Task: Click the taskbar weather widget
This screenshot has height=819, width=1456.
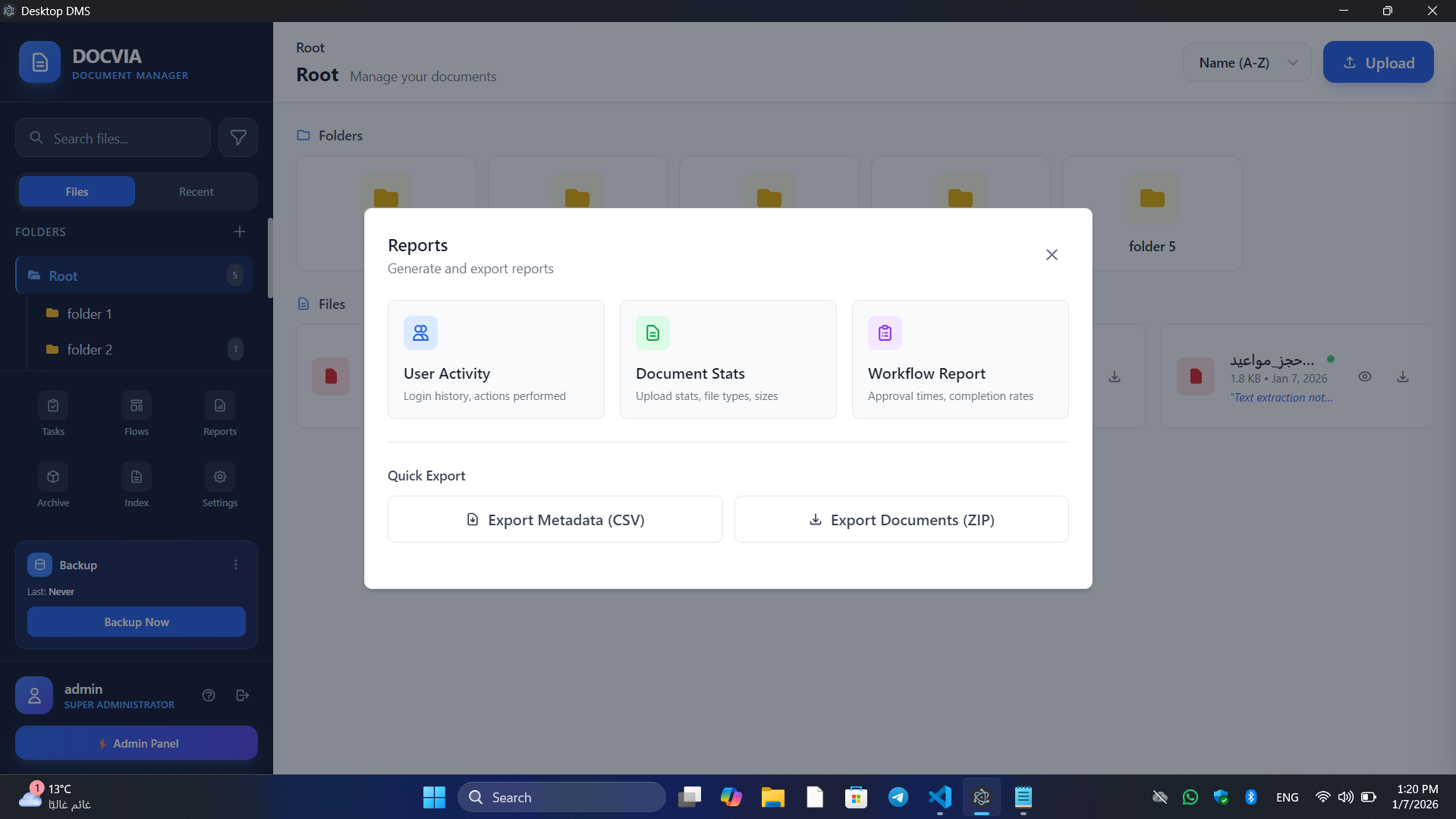Action: click(55, 796)
